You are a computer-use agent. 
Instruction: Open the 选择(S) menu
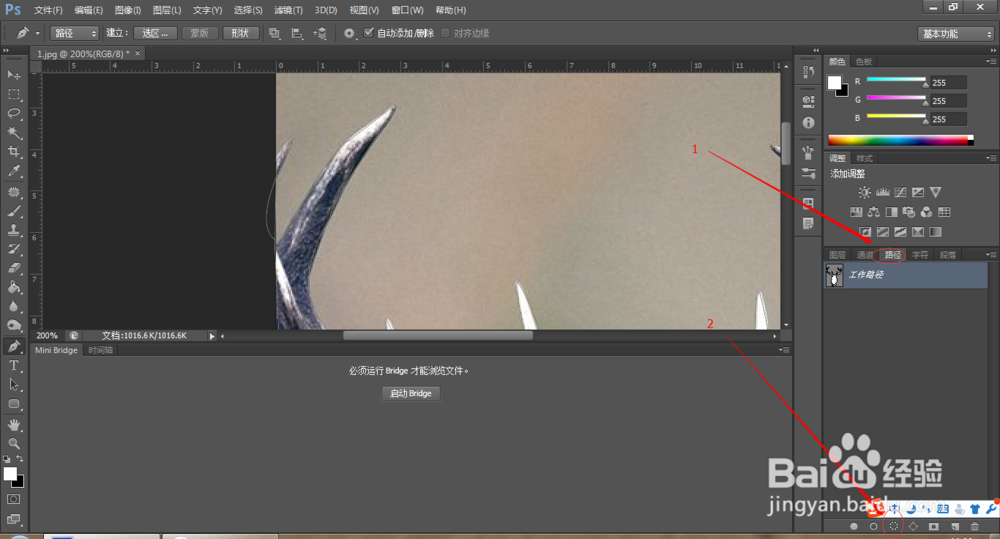point(248,10)
